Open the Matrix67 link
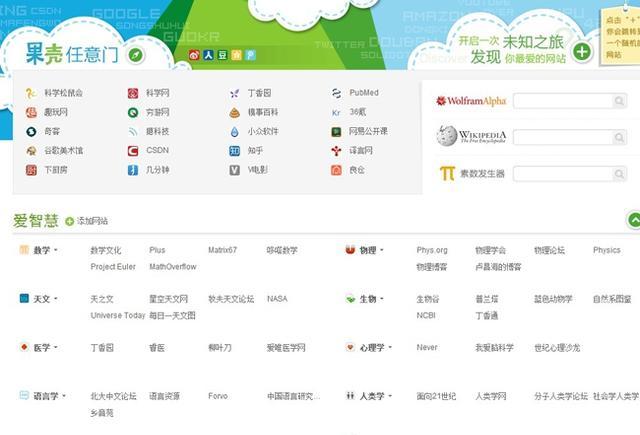The width and height of the screenshot is (640, 435). click(222, 250)
